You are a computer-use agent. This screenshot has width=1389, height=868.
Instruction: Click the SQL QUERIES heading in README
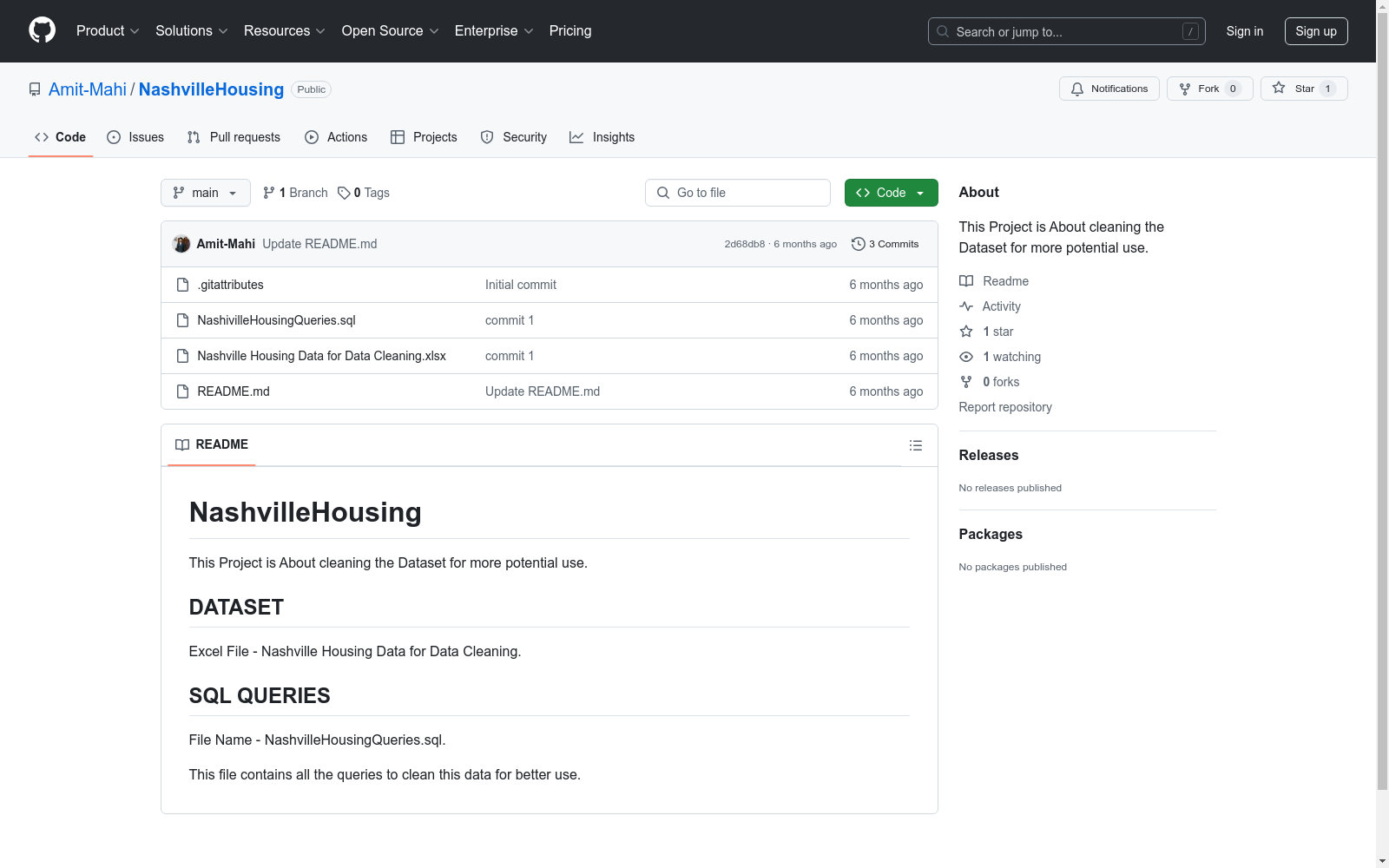(x=260, y=695)
